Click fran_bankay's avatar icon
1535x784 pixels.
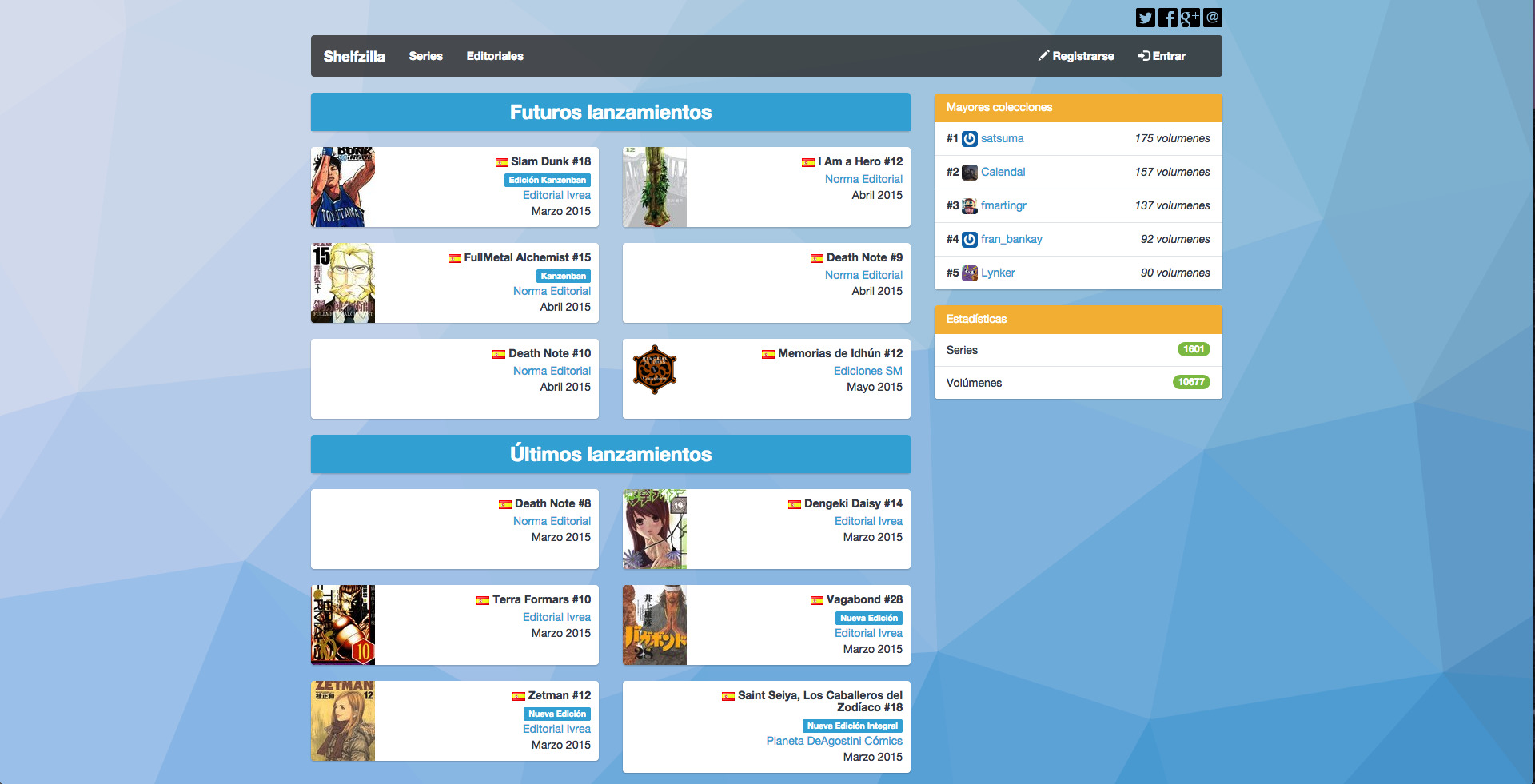970,240
